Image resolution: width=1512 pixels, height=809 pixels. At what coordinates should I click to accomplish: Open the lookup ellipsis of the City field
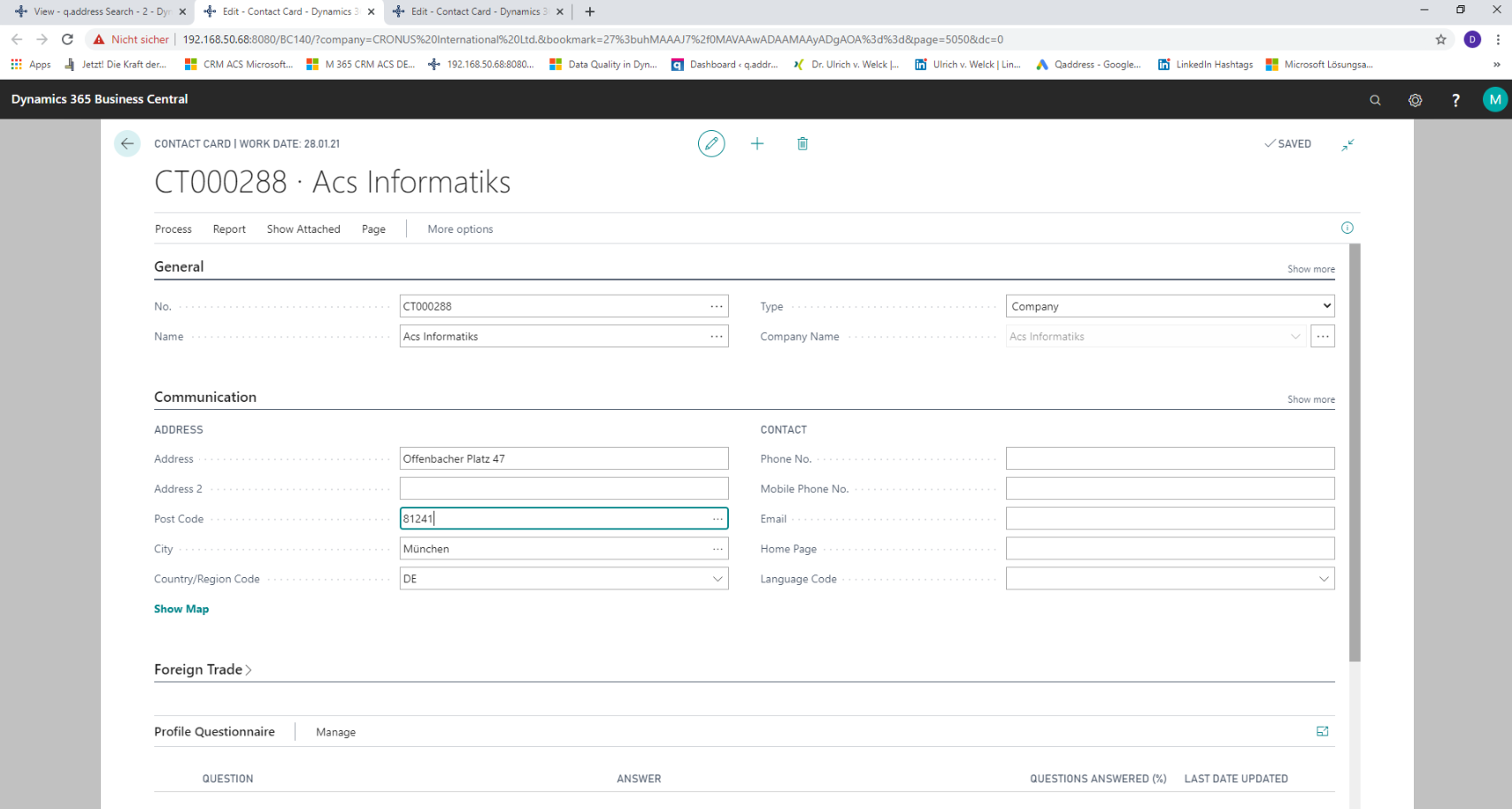point(718,549)
